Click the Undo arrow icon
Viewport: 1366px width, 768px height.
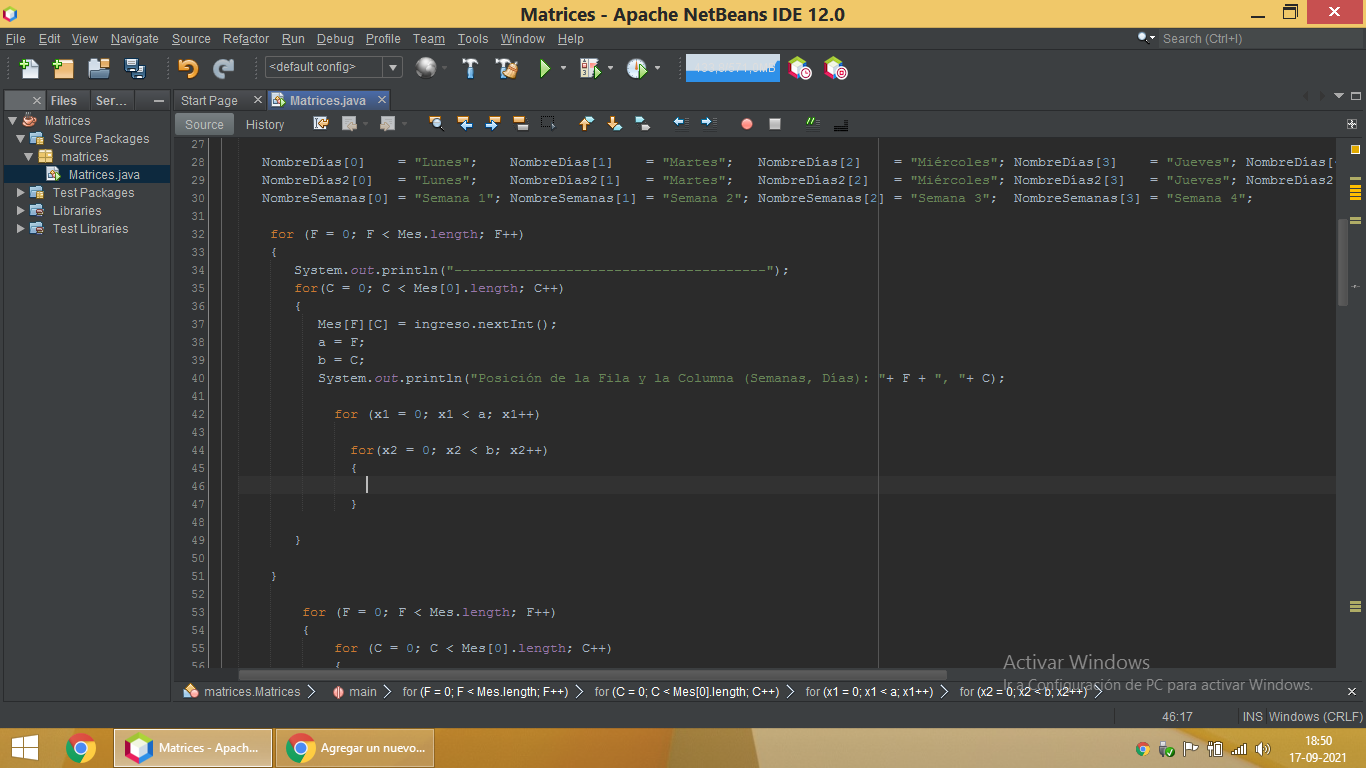coord(188,68)
